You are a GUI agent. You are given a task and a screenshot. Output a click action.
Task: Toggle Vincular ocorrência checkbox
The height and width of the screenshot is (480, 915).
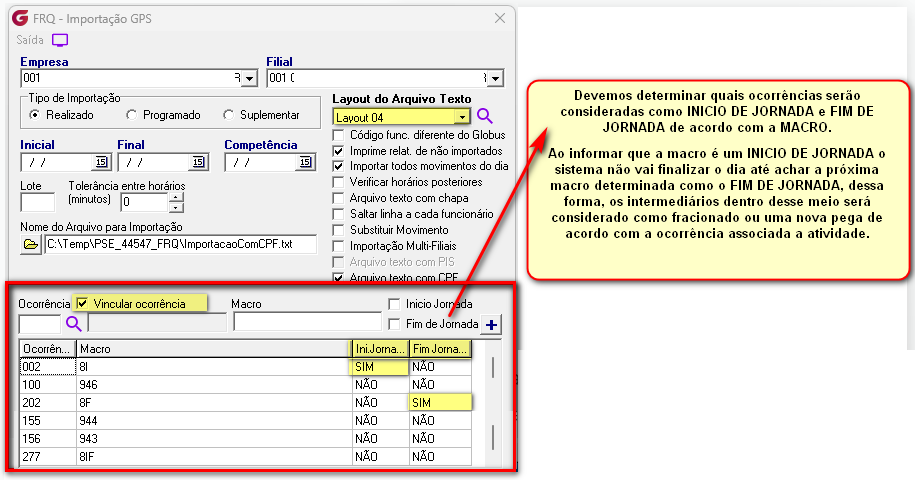(x=82, y=303)
